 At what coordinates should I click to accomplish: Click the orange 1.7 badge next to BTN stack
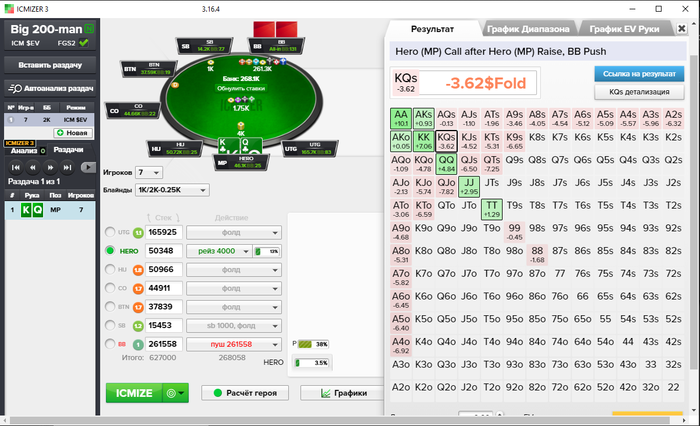(x=138, y=307)
